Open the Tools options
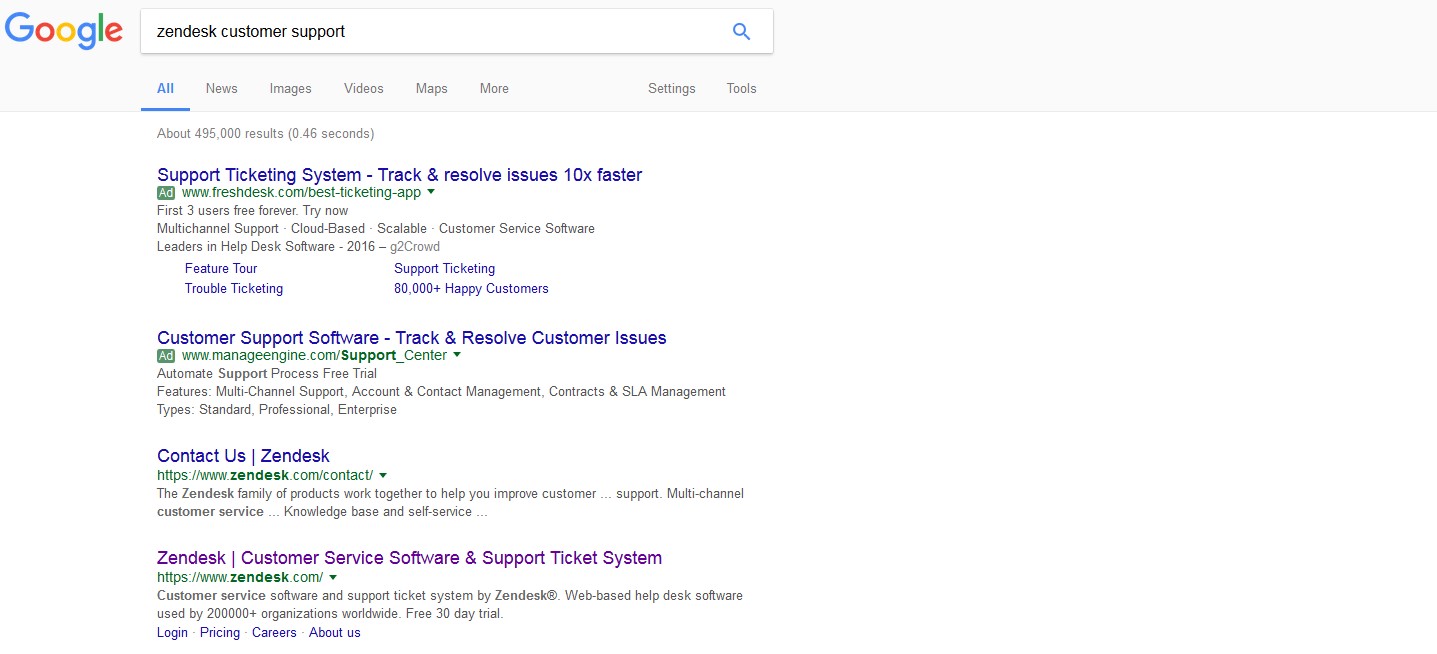The height and width of the screenshot is (654, 1437). [741, 88]
